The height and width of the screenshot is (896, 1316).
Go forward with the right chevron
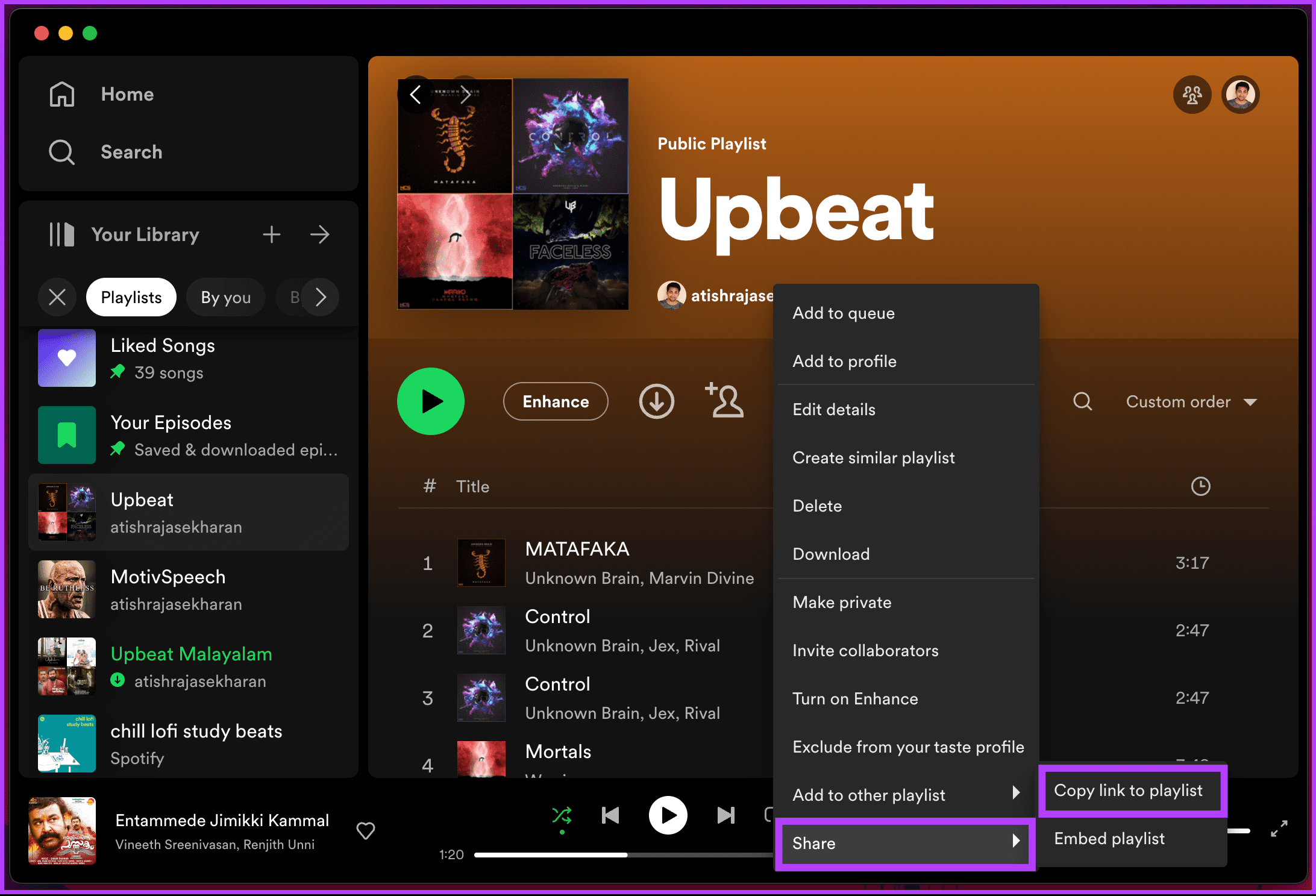pyautogui.click(x=465, y=95)
